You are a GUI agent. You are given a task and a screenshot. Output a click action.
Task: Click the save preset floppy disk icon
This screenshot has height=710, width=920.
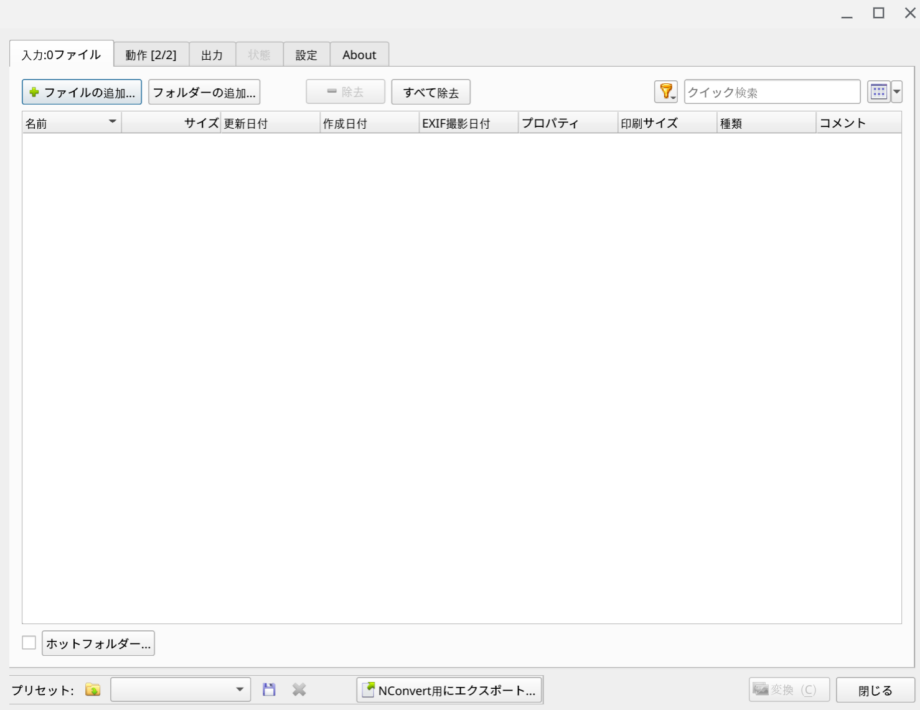[x=269, y=690]
